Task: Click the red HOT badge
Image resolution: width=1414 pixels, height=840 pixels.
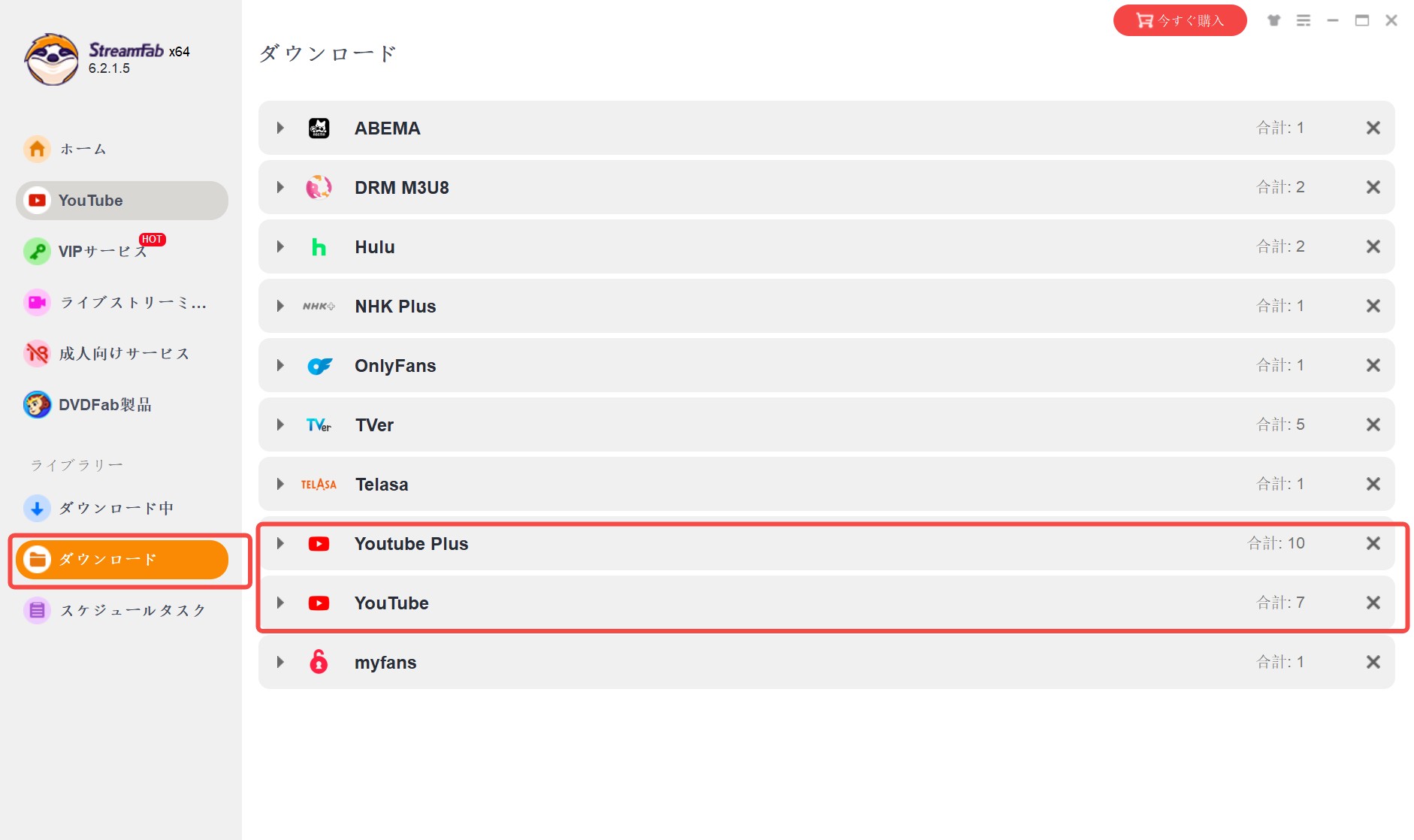Action: tap(152, 239)
